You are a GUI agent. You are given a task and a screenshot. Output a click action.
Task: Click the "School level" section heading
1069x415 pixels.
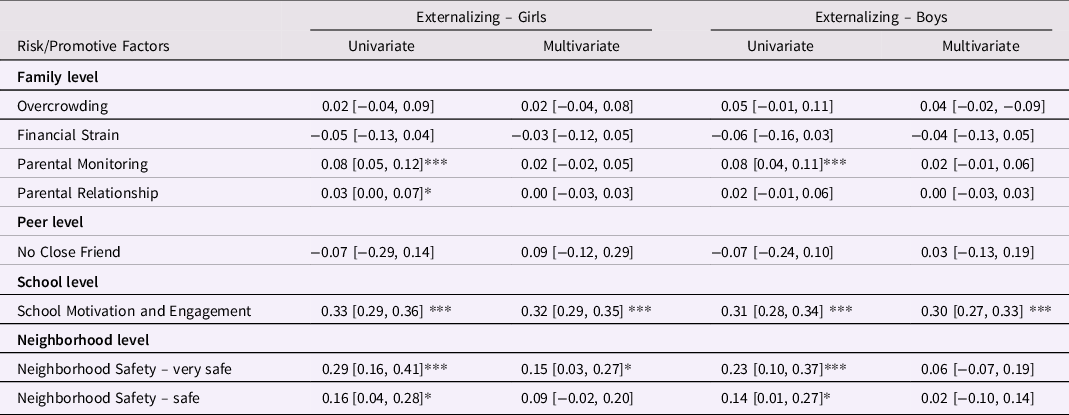pyautogui.click(x=58, y=281)
